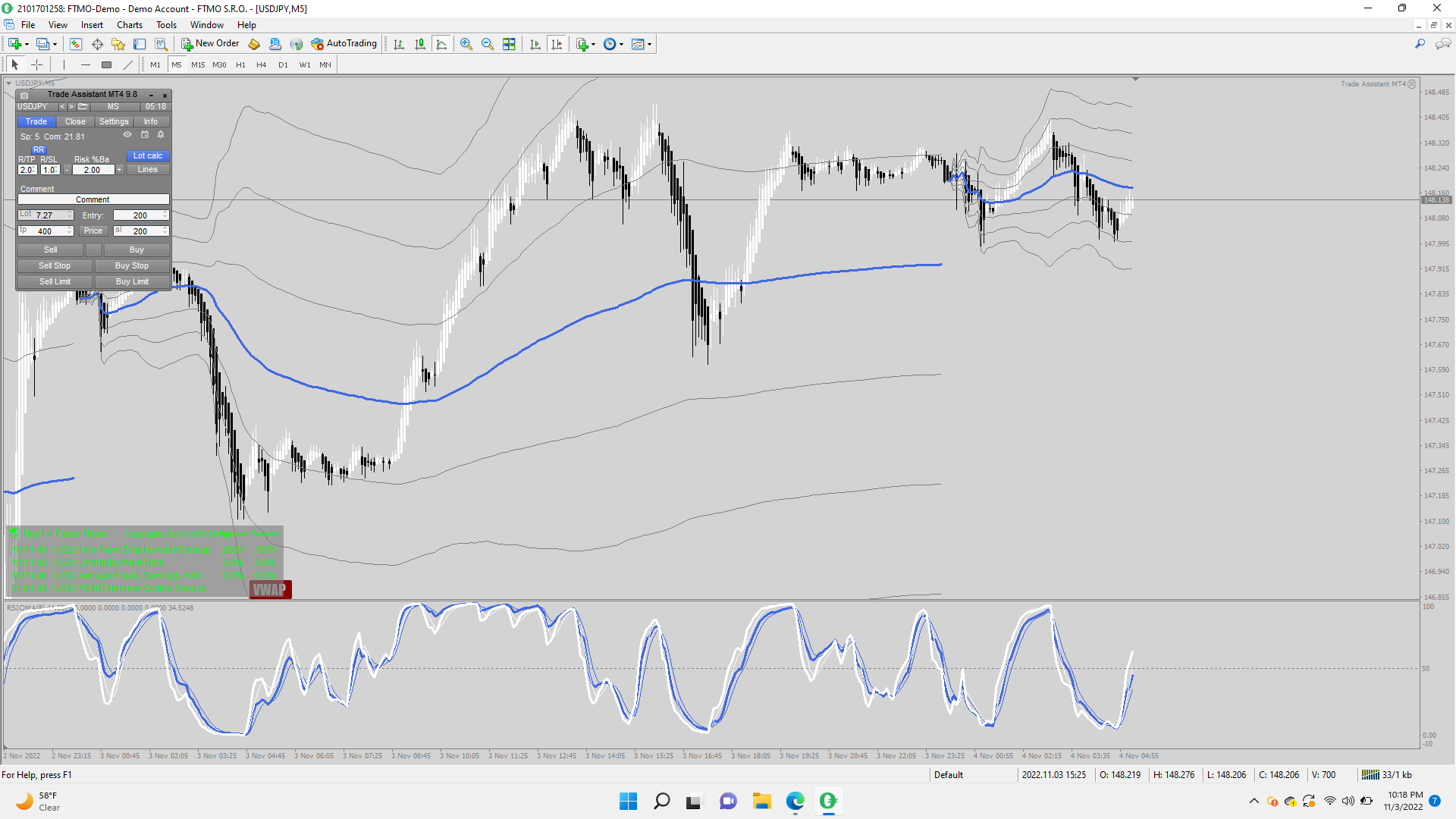
Task: Switch to the Settings tab in Trade Assistant
Action: point(114,121)
